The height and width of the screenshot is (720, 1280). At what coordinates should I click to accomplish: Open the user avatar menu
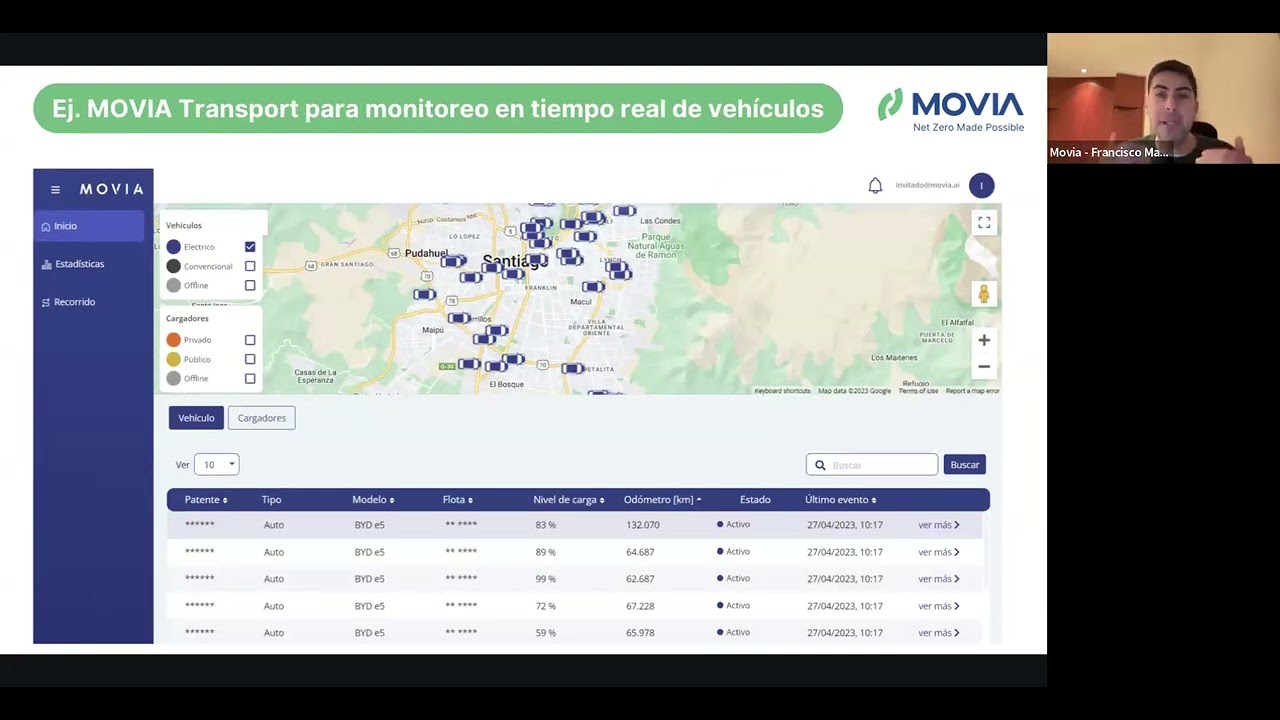click(x=981, y=185)
